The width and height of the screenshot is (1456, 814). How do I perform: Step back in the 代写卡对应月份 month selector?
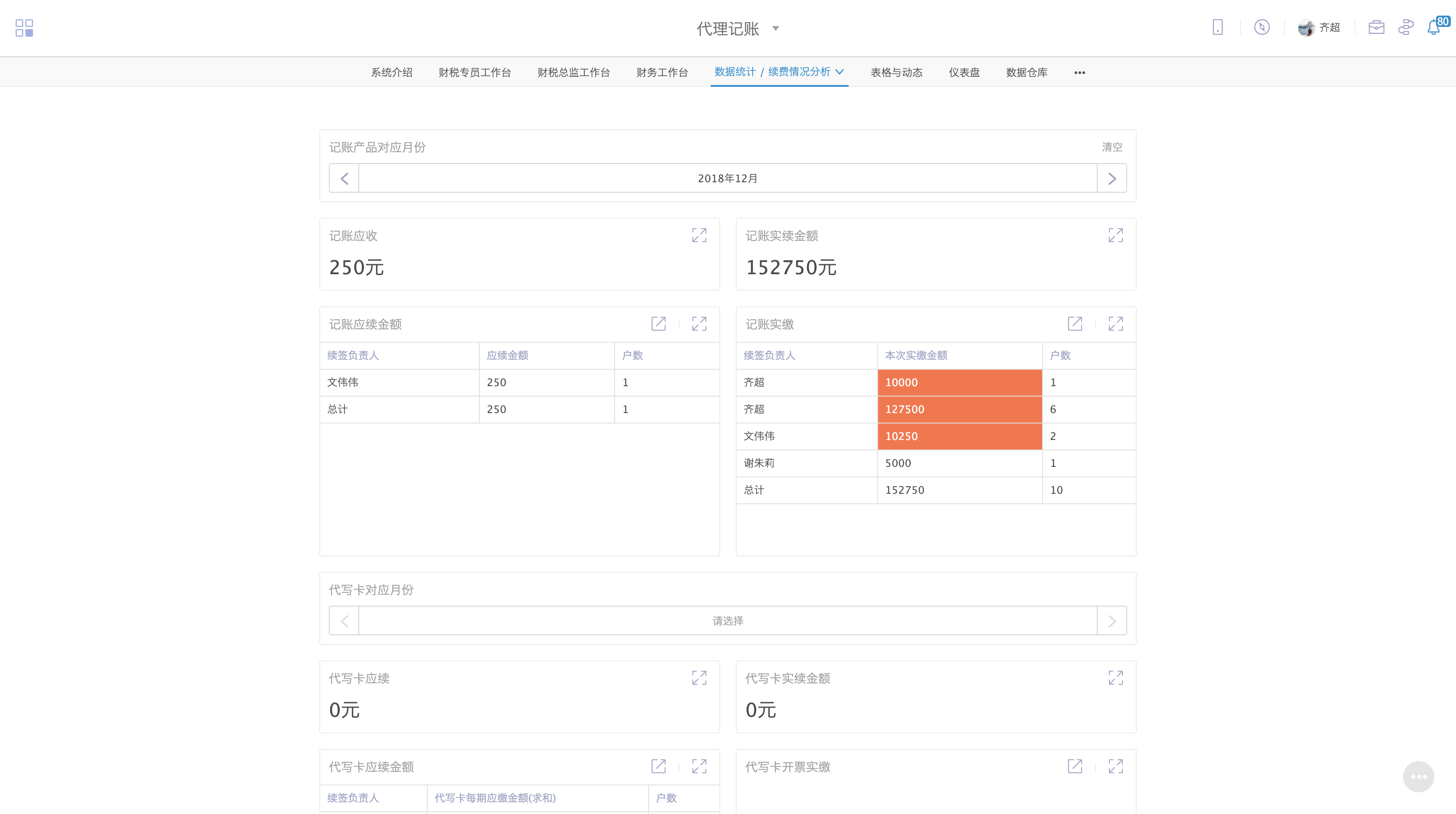344,621
